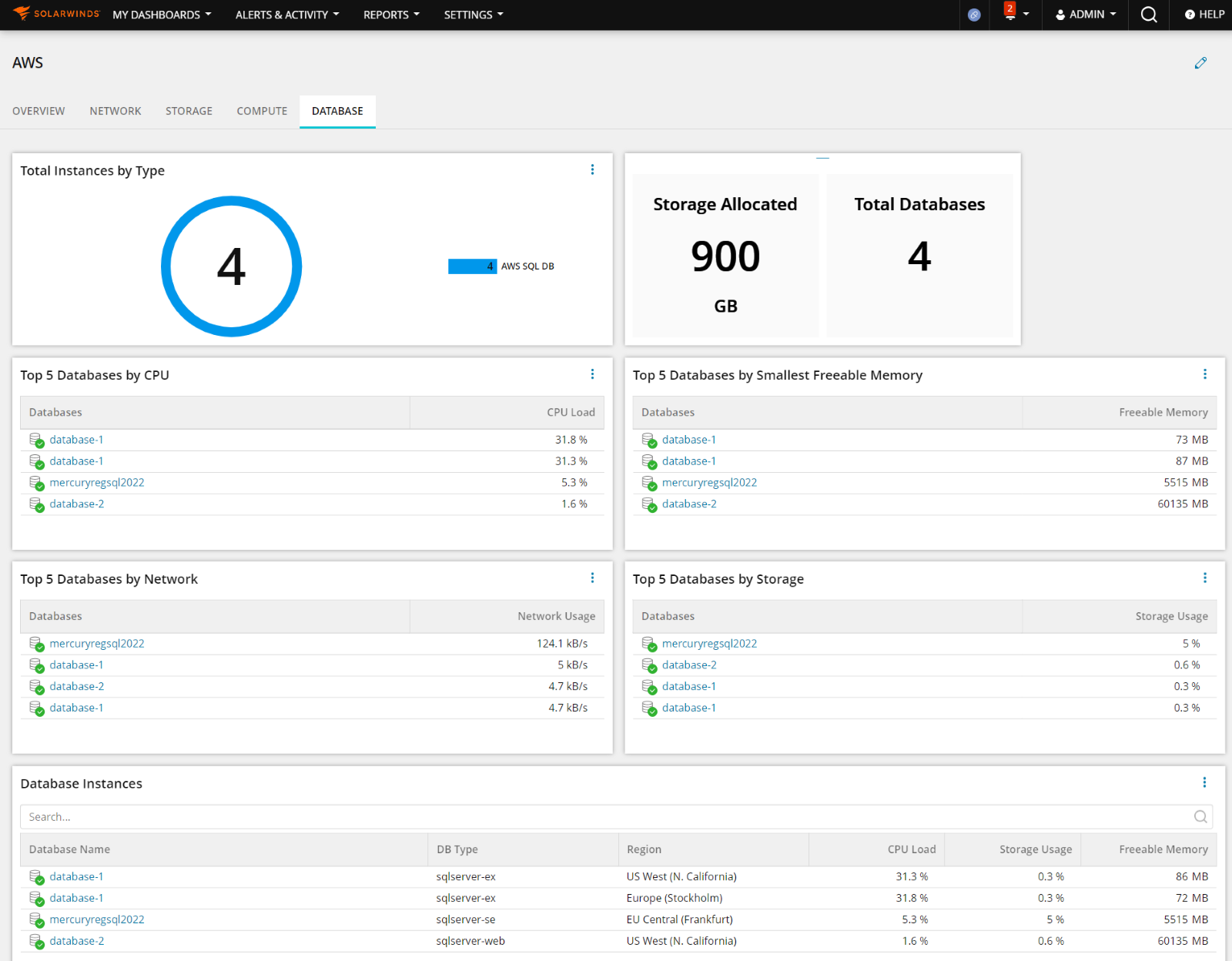This screenshot has width=1232, height=961.
Task: Expand the Alerts & Activity menu
Action: pyautogui.click(x=287, y=15)
